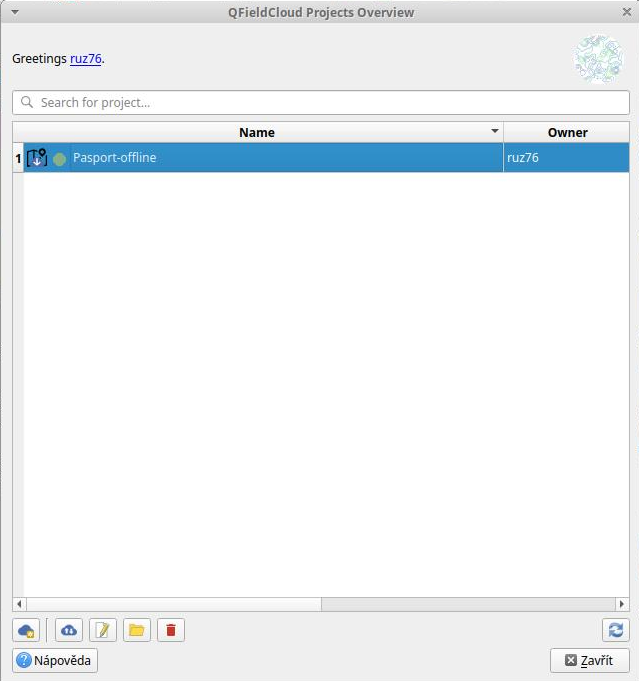Screen dimensions: 639x681
Task: Click the horizontal scrollbar handle
Action: point(167,604)
